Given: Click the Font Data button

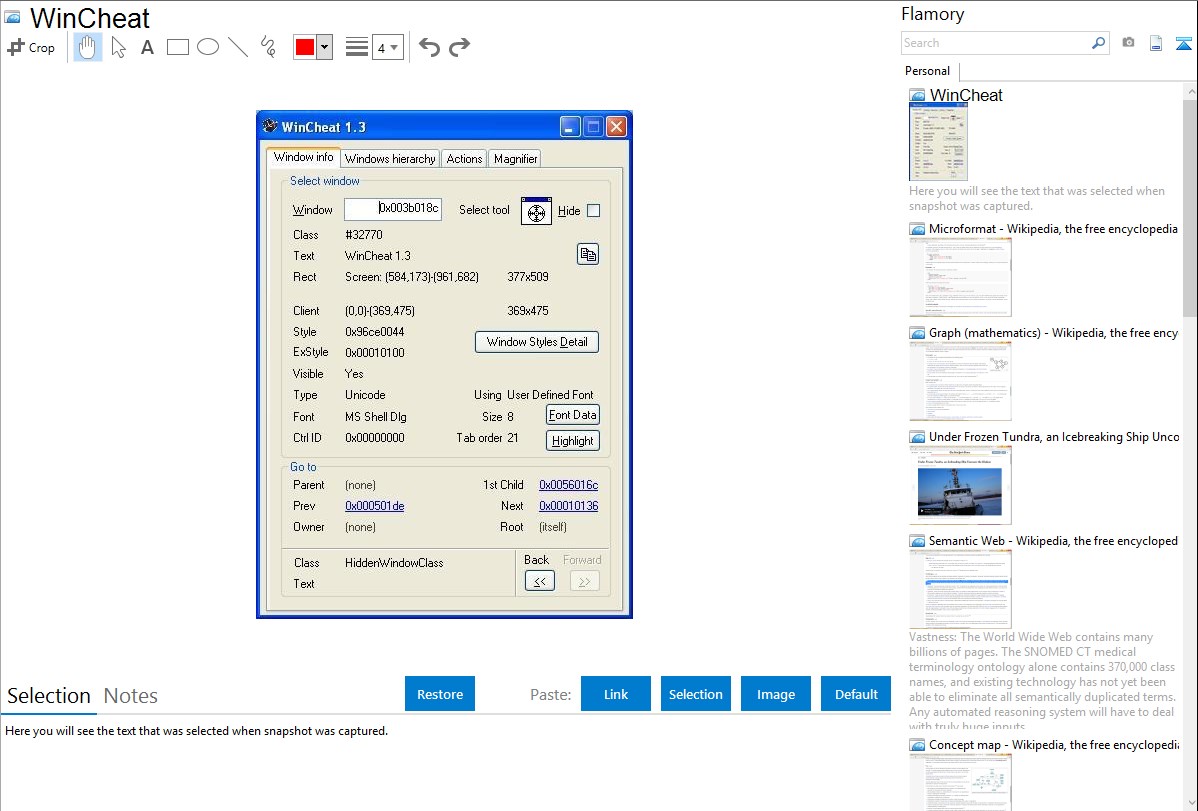Looking at the screenshot, I should 572,415.
